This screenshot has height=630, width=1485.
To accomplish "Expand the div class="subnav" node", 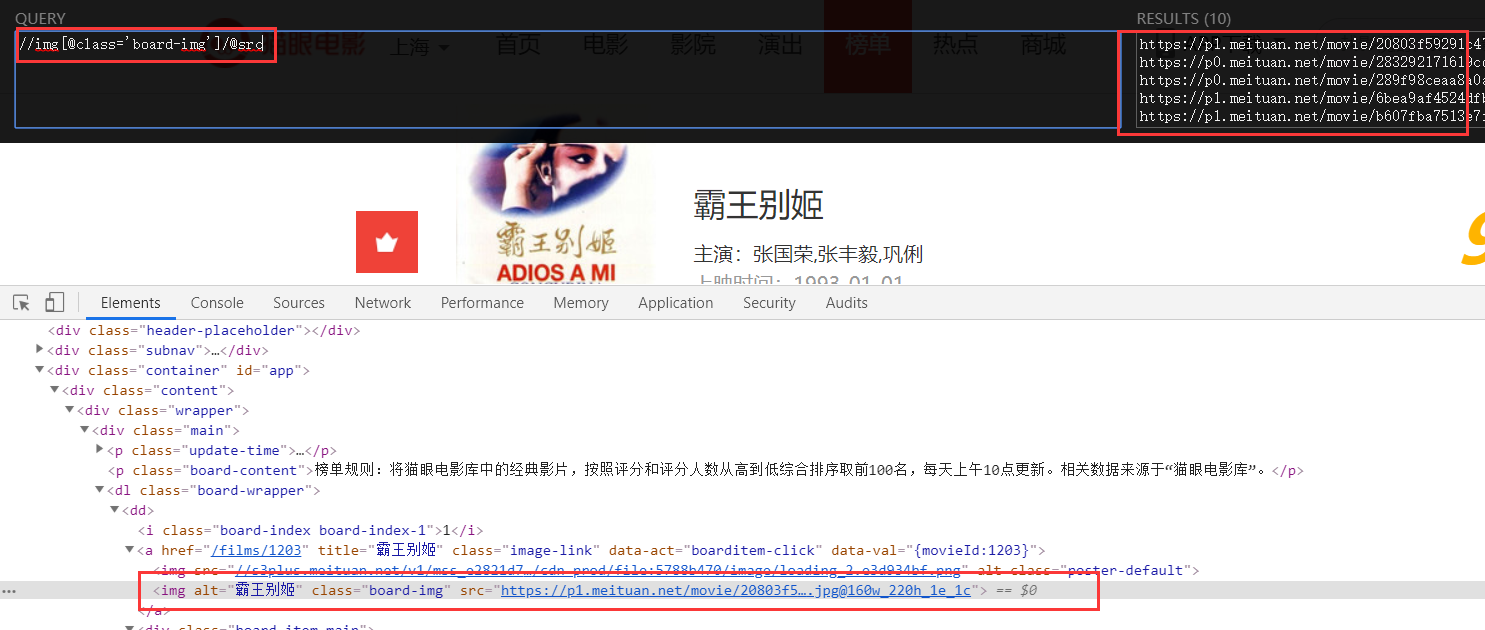I will (x=40, y=350).
